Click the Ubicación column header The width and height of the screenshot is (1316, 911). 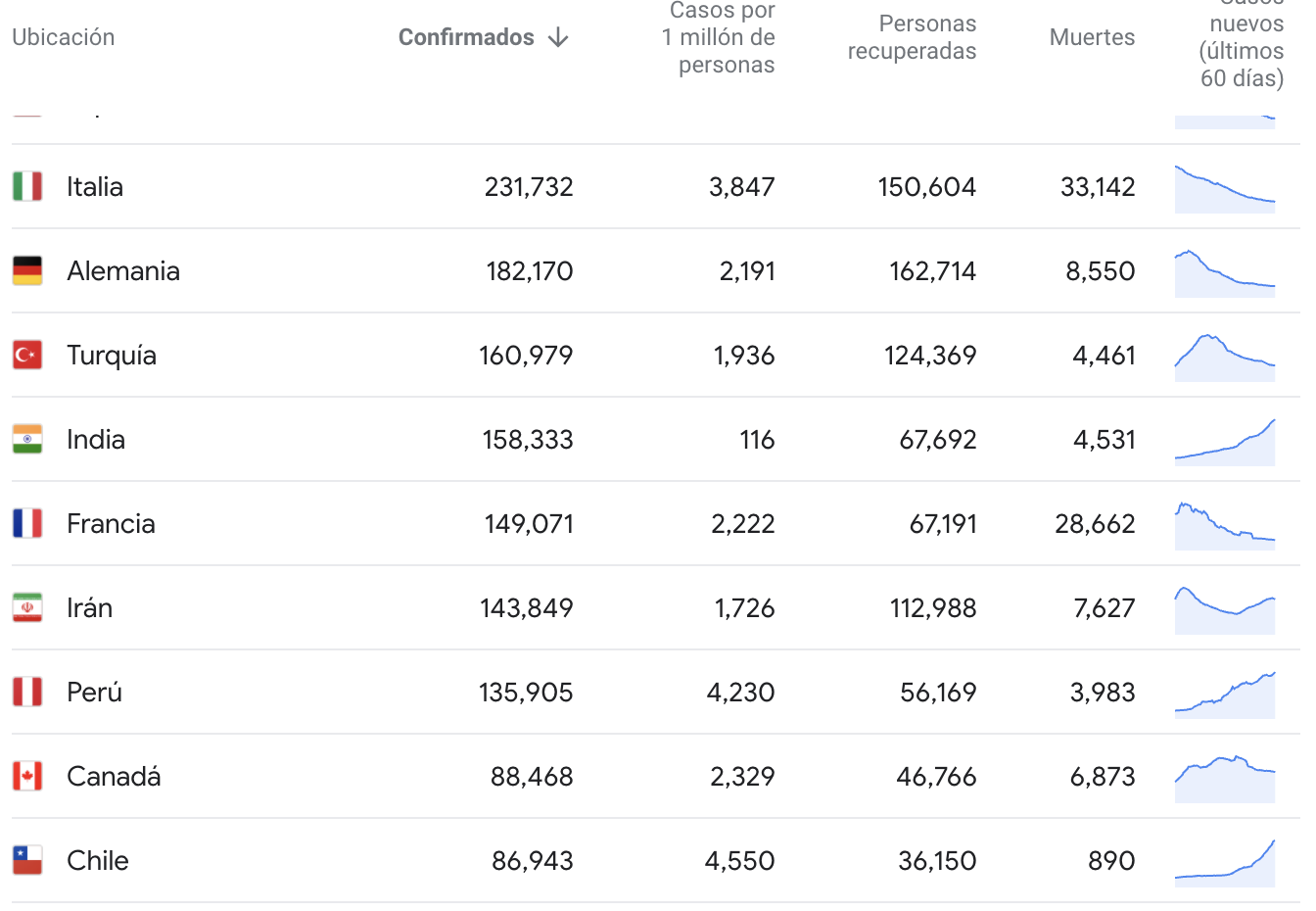click(x=64, y=37)
